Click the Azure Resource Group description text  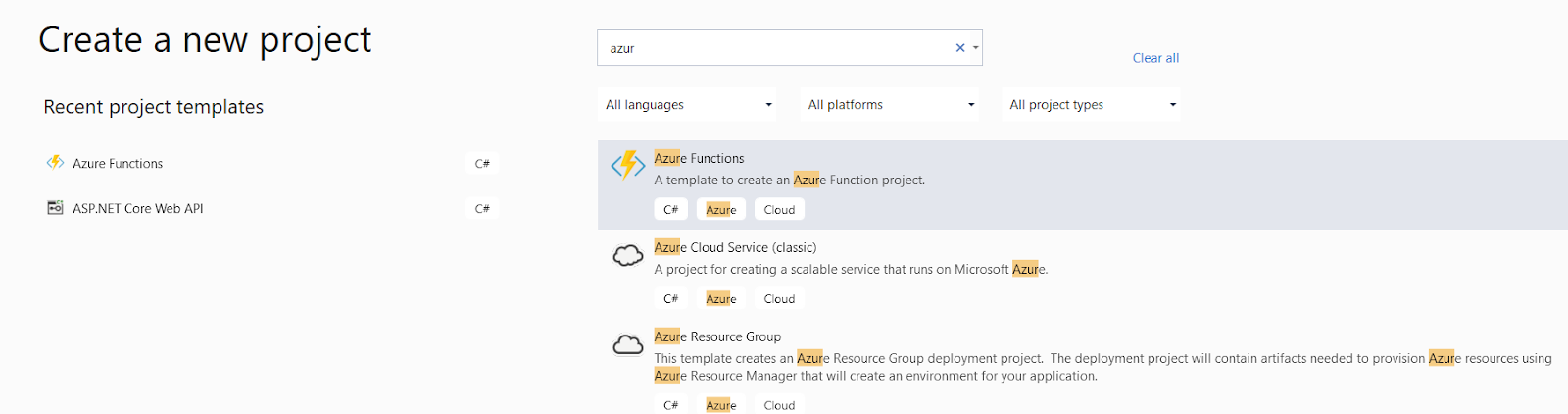[x=1102, y=367]
